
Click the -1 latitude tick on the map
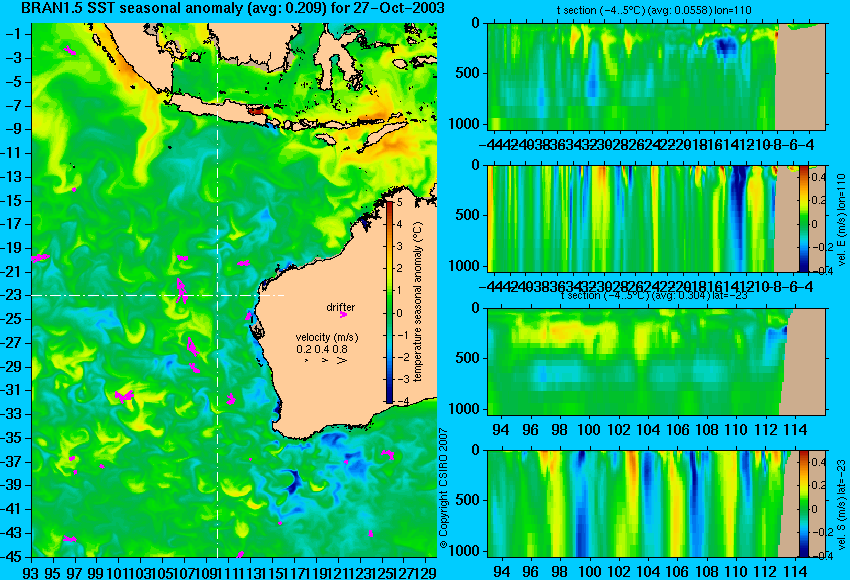point(14,34)
